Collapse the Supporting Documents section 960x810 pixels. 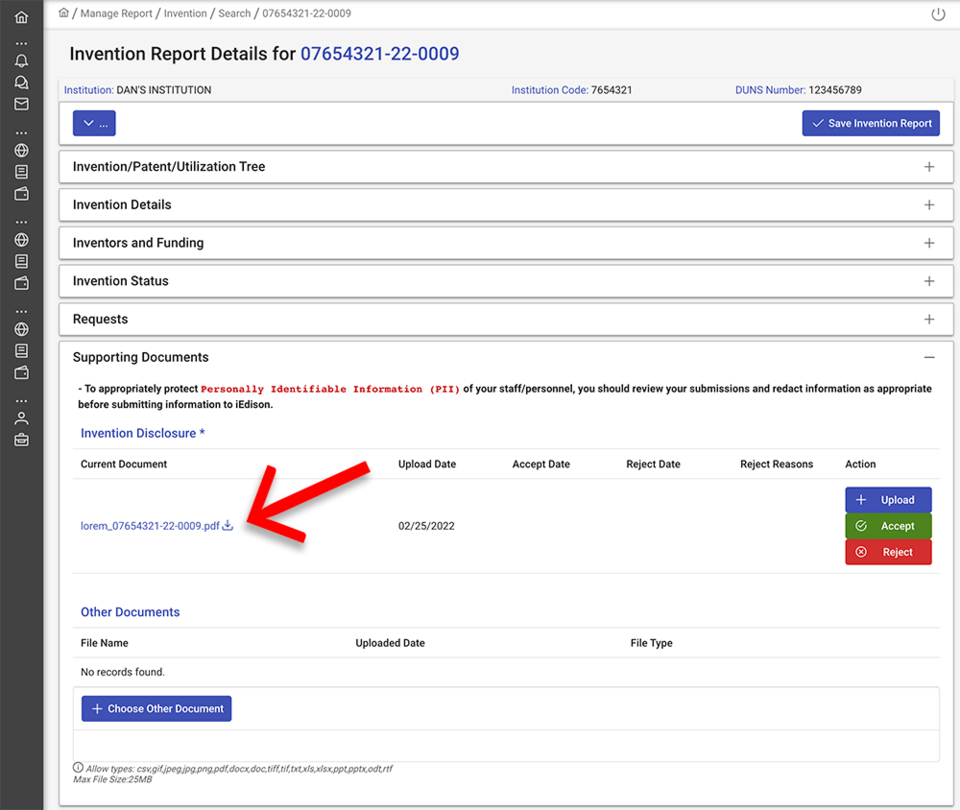pyautogui.click(x=929, y=357)
